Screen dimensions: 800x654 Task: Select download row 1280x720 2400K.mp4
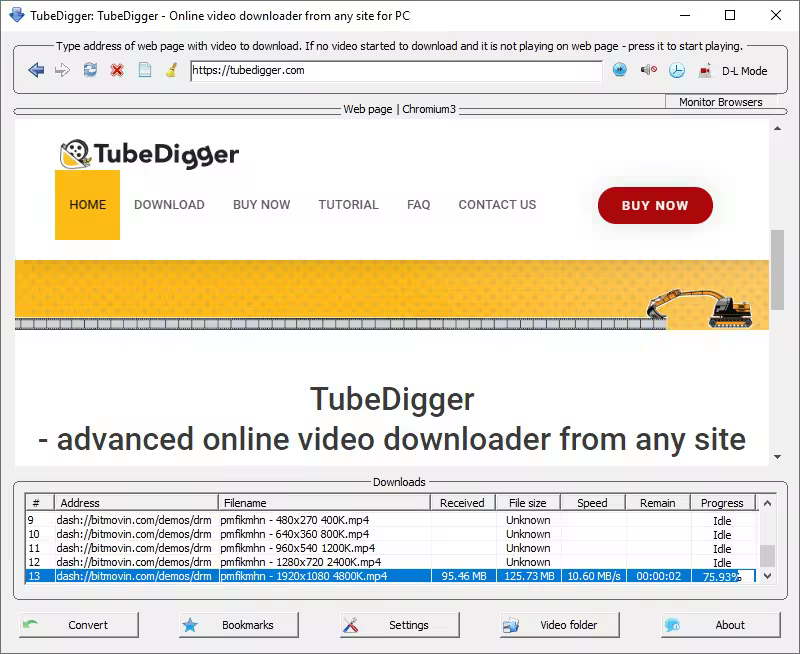pyautogui.click(x=391, y=562)
